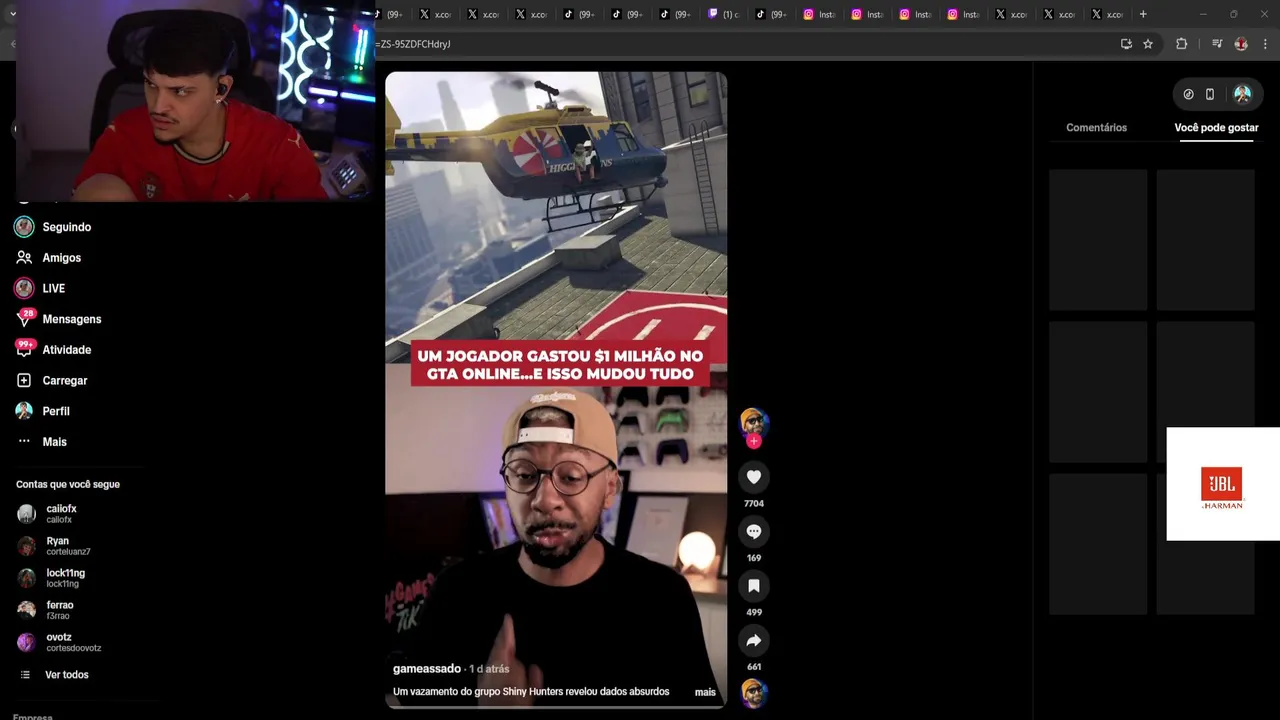
Task: Click the install app icon in address bar
Action: (x=1126, y=44)
